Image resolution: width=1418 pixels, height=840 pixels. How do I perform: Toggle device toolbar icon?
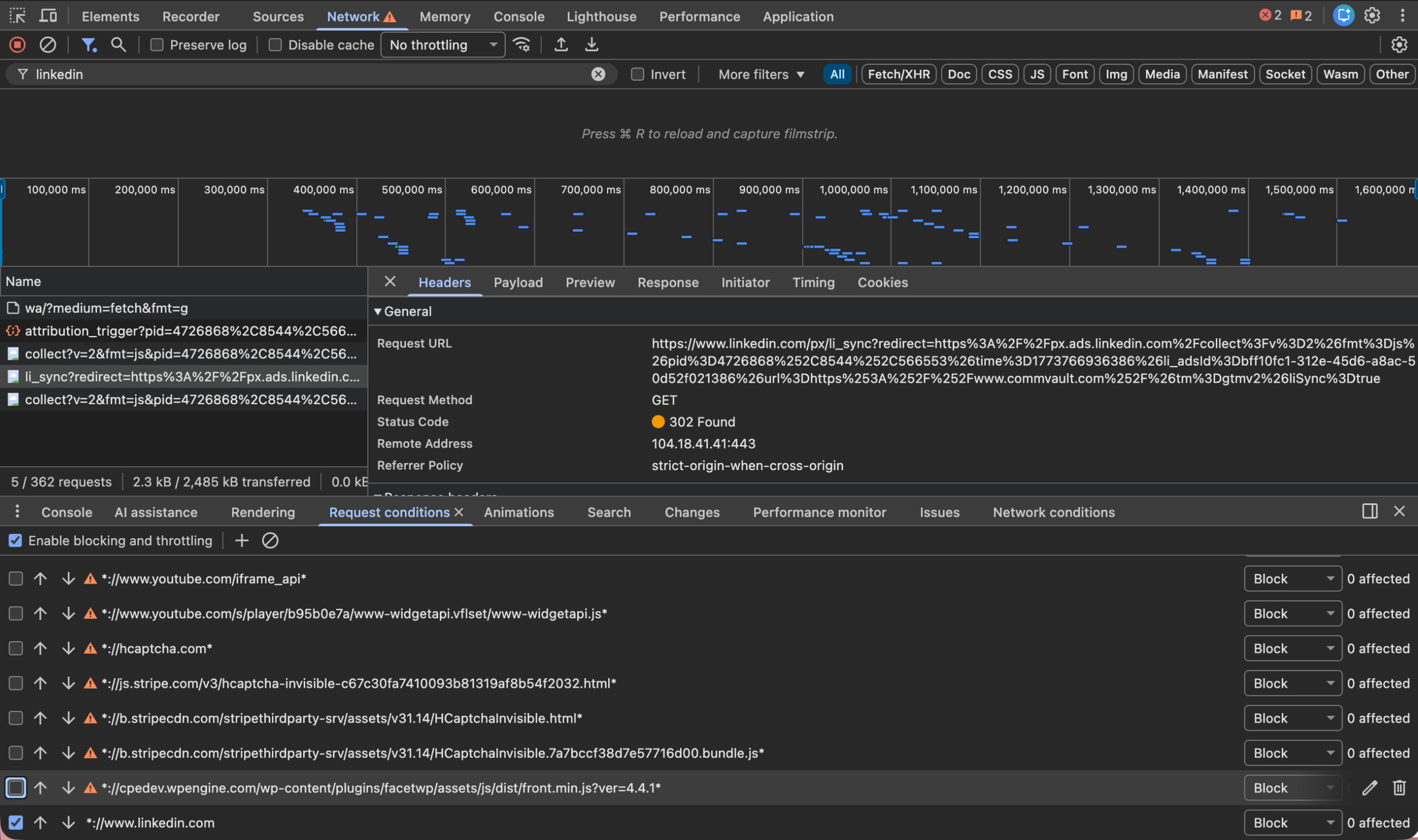48,16
